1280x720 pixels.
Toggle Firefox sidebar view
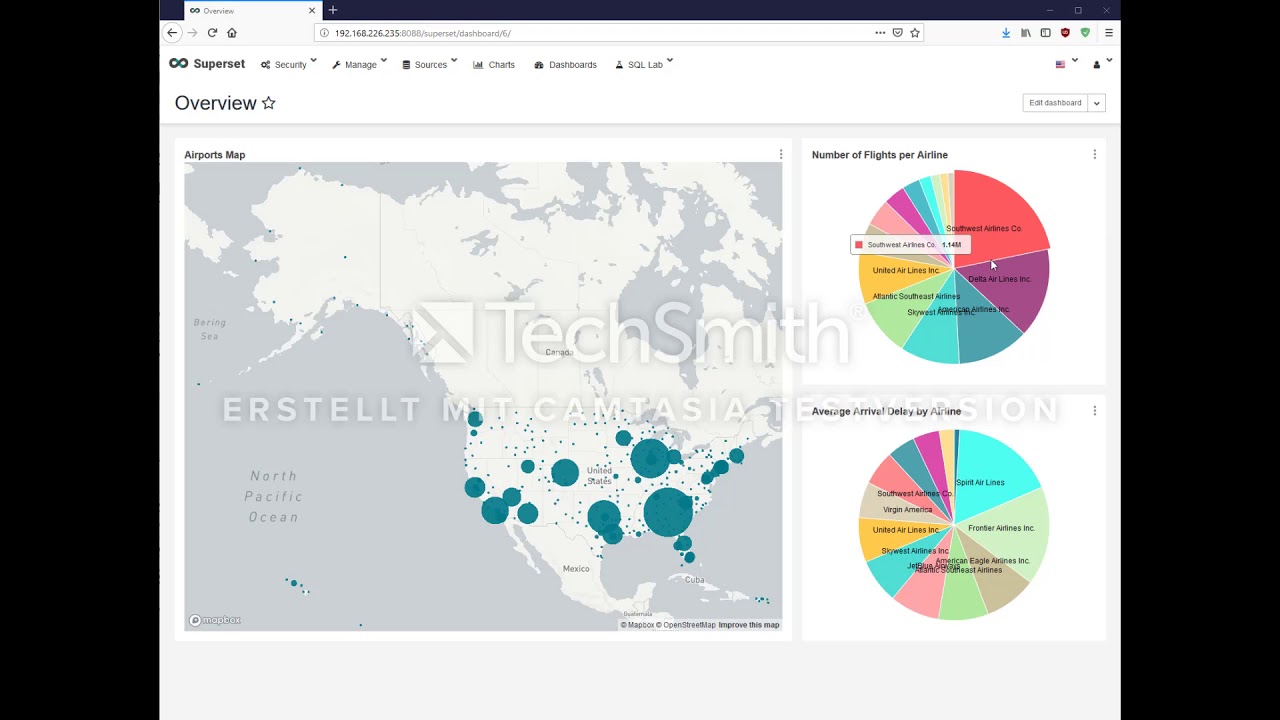[x=1046, y=33]
